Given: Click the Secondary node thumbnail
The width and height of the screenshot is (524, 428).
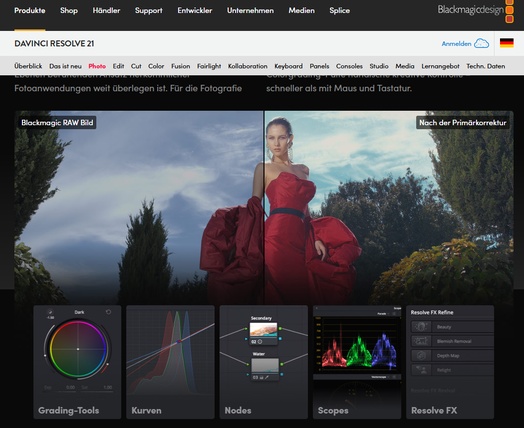Looking at the screenshot, I should tap(264, 330).
